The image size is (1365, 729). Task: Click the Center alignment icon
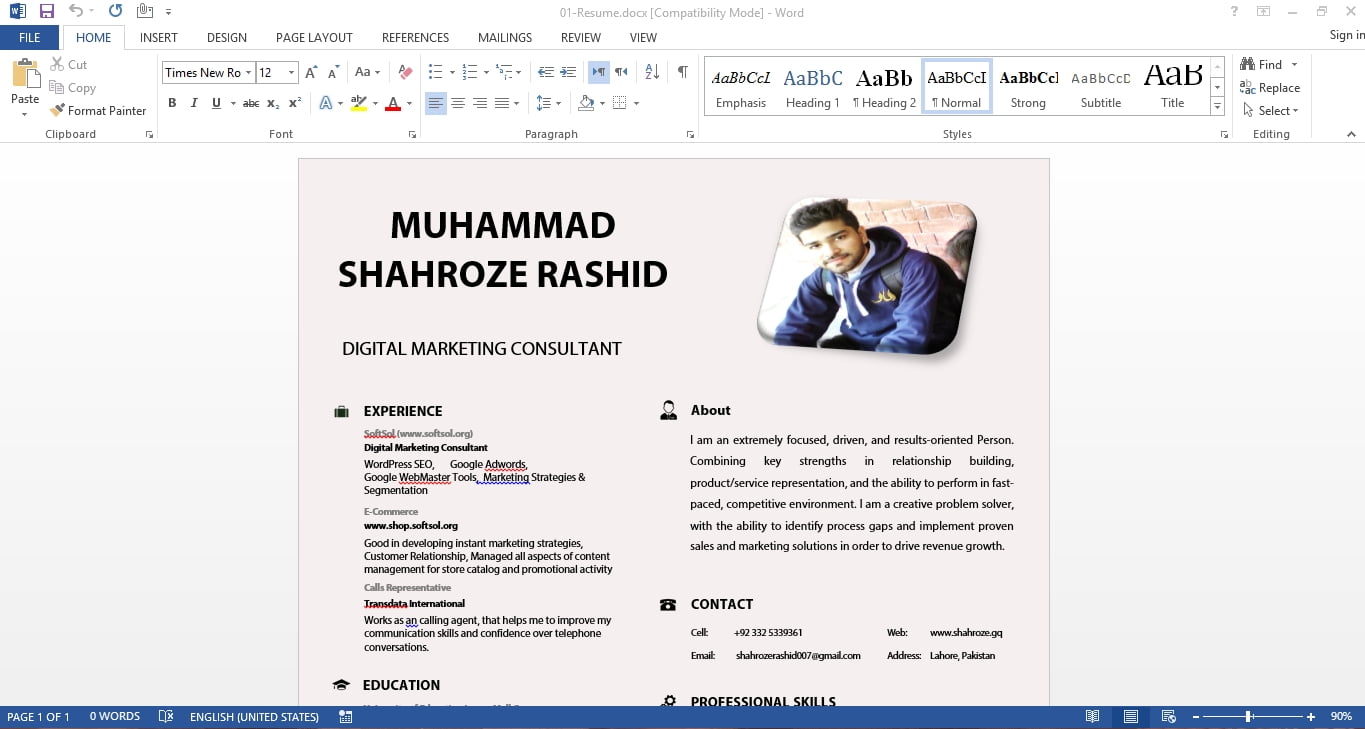(x=458, y=103)
